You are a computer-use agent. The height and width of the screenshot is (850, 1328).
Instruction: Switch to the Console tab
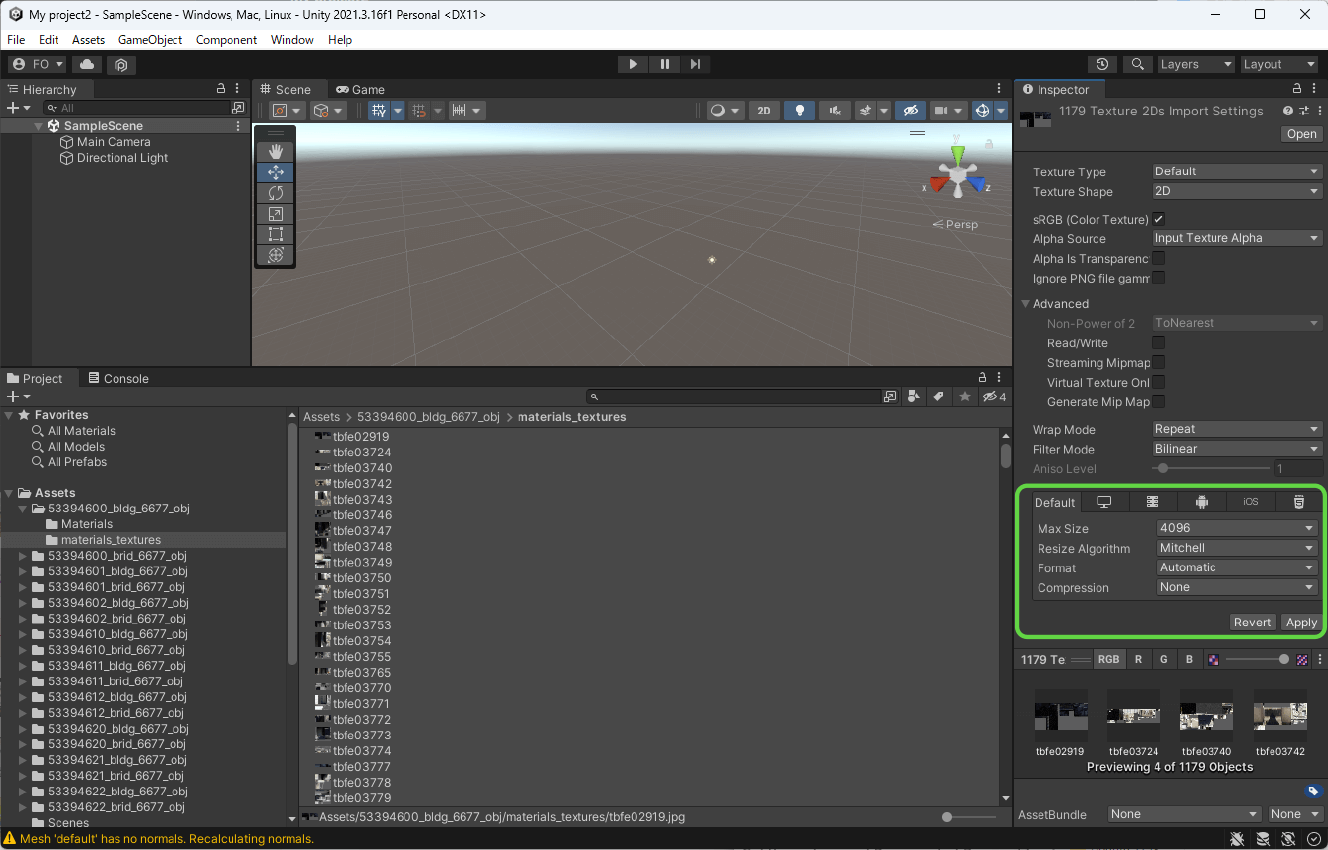(x=119, y=379)
